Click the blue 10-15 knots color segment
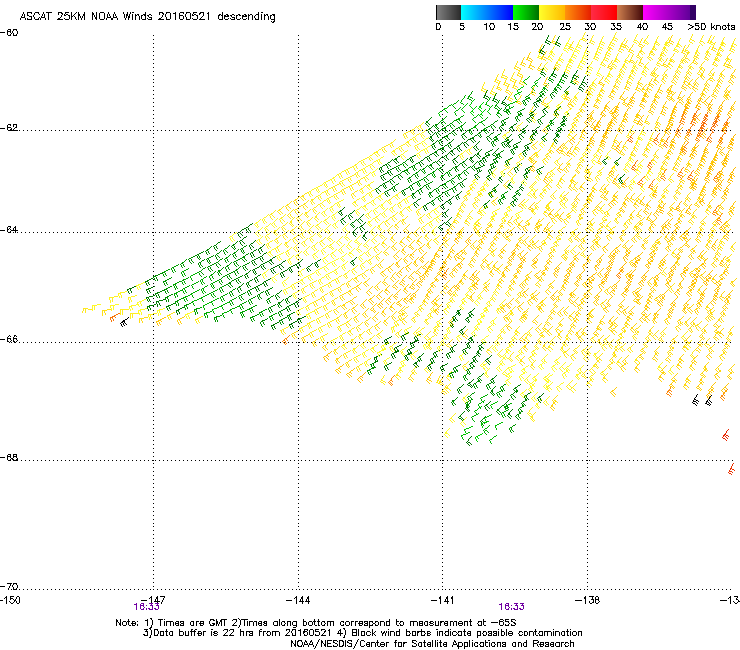Image resolution: width=740 pixels, height=650 pixels. tap(500, 12)
